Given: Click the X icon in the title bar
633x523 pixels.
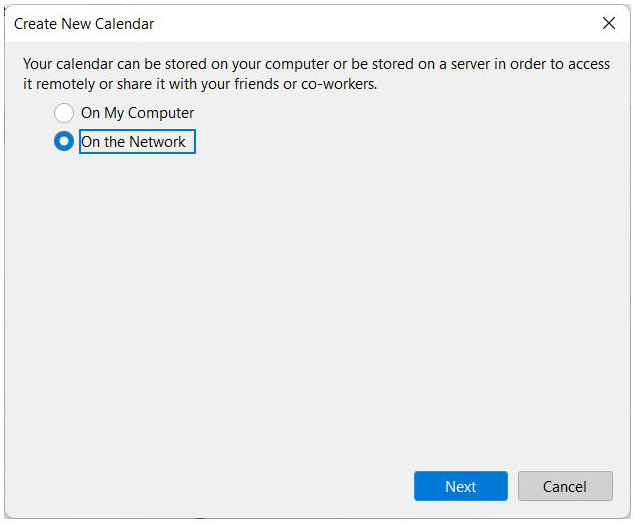Looking at the screenshot, I should click(x=608, y=23).
